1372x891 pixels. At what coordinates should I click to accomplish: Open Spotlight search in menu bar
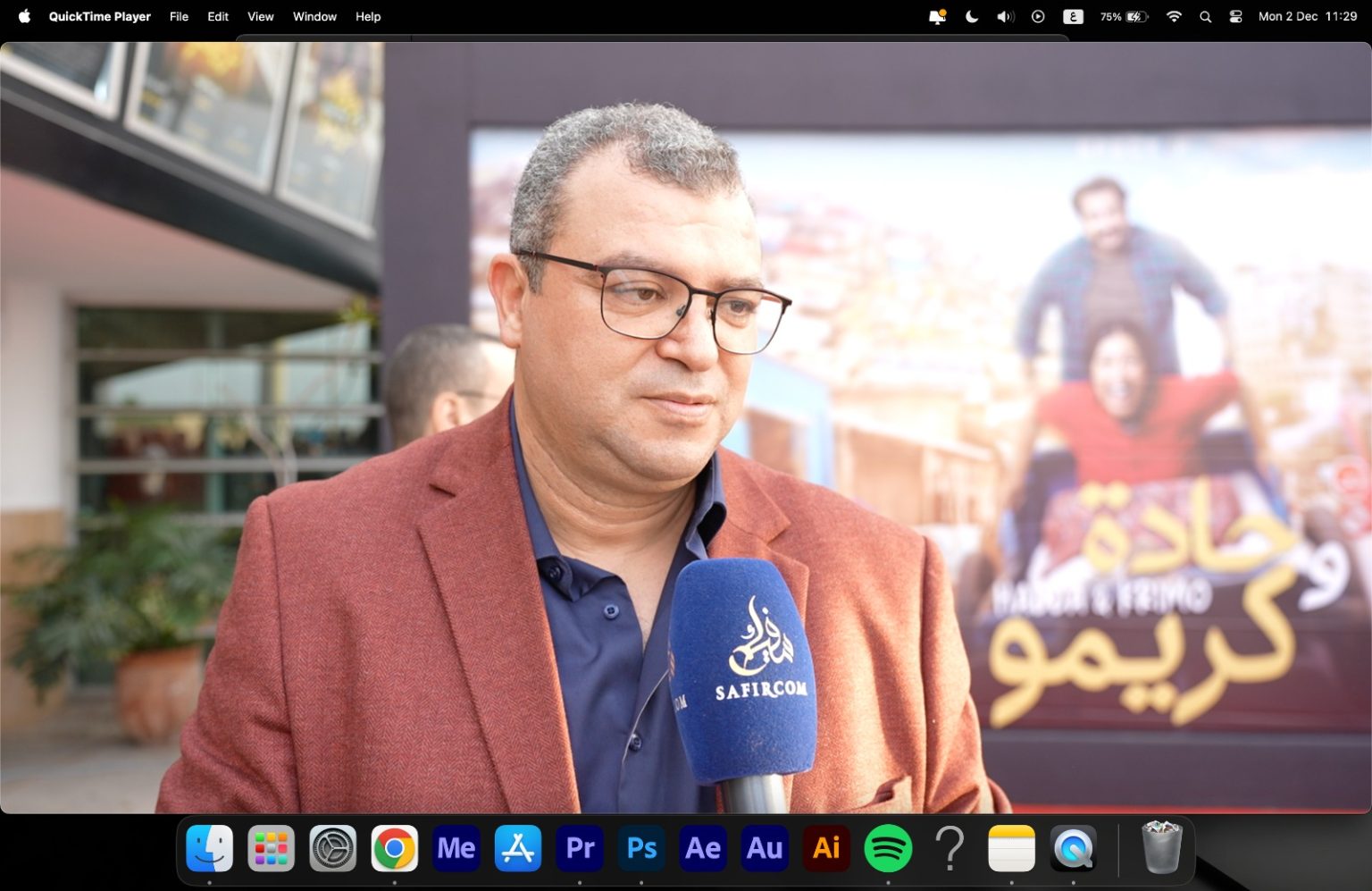coord(1205,16)
